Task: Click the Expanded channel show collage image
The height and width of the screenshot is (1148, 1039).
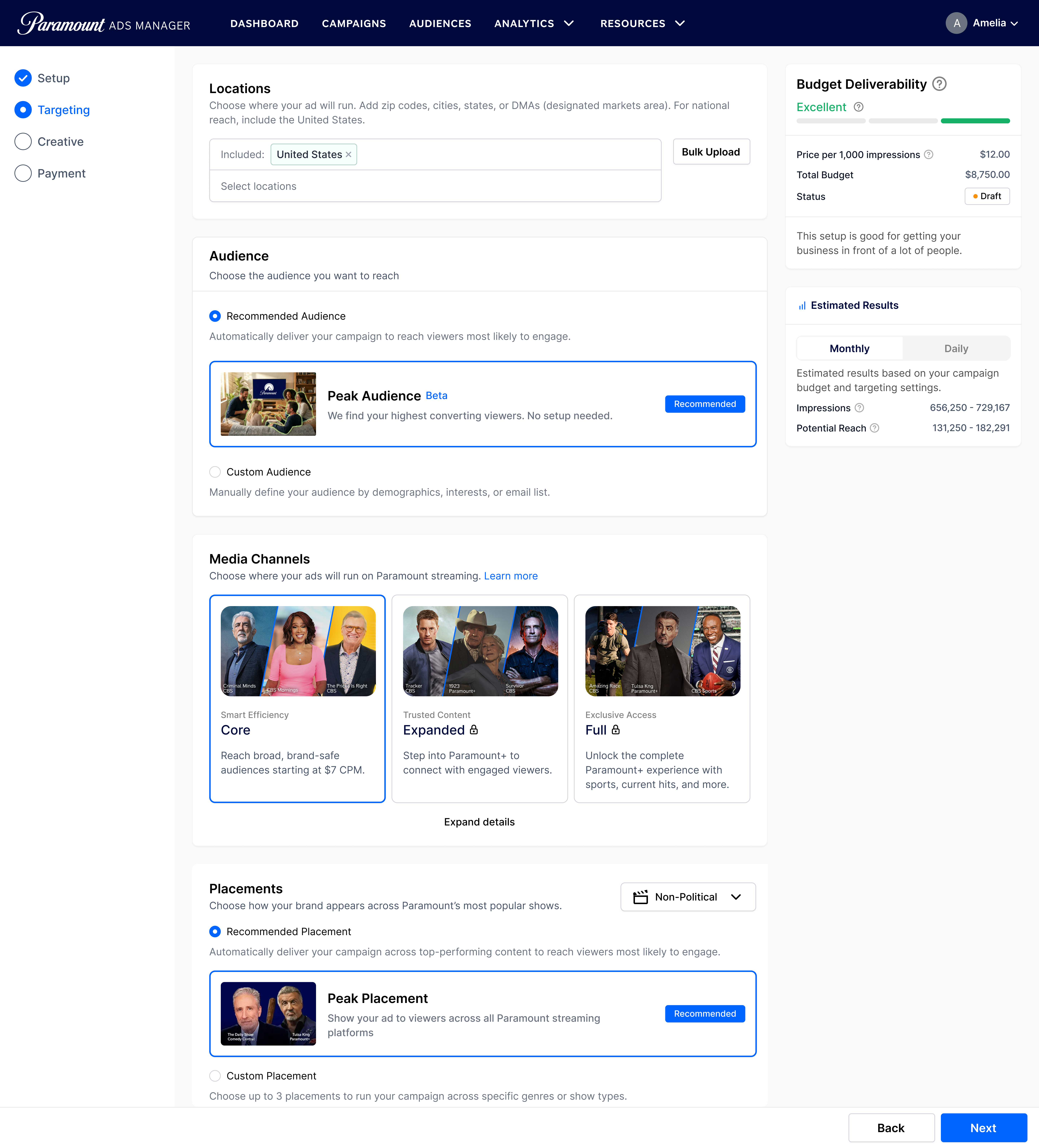Action: (481, 651)
